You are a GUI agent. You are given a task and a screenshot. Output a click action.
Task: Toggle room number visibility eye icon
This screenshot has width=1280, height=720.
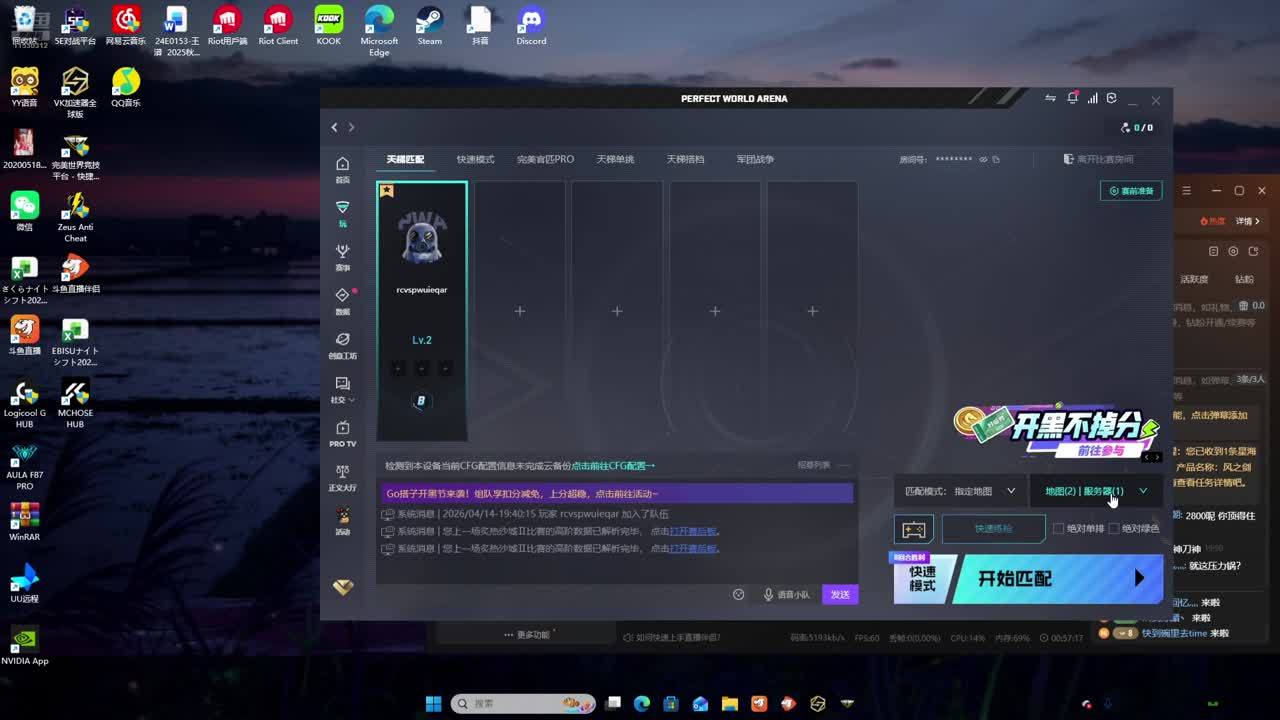(983, 159)
